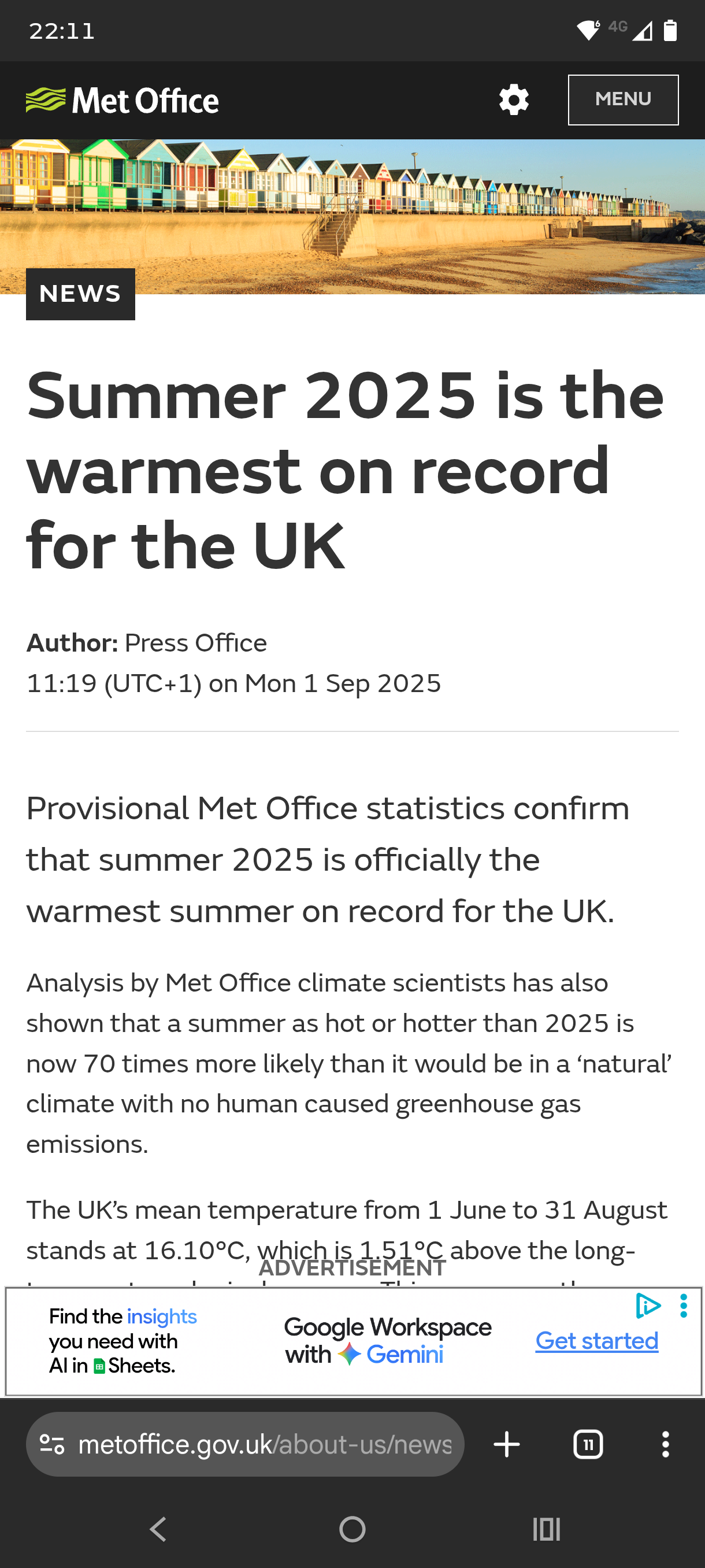Click the NEWS category label
This screenshot has height=1568, width=705.
pos(80,294)
